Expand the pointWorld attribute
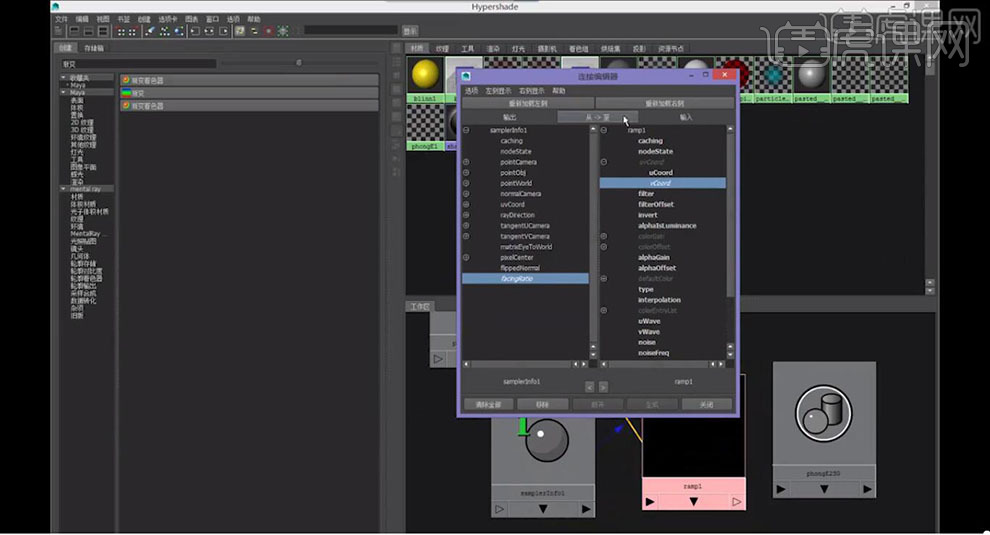Image resolution: width=990 pixels, height=535 pixels. click(x=466, y=183)
